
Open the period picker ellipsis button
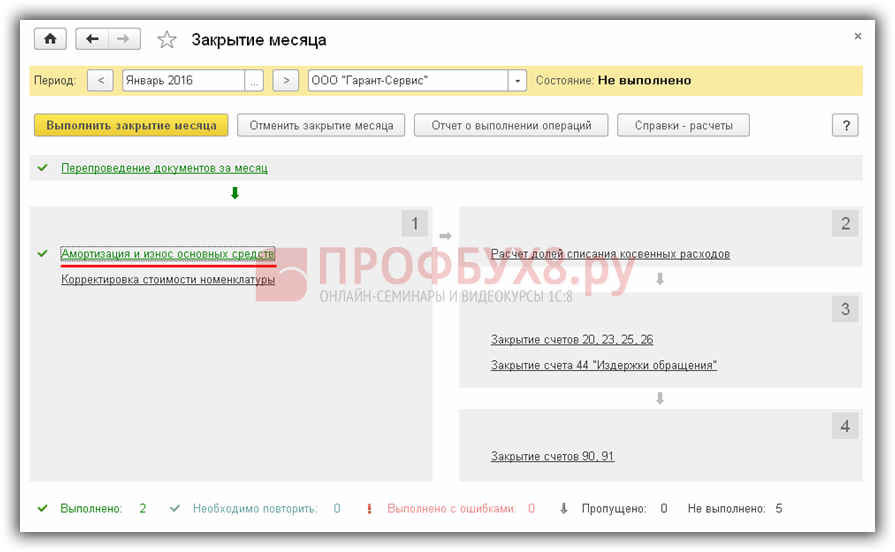pyautogui.click(x=254, y=81)
